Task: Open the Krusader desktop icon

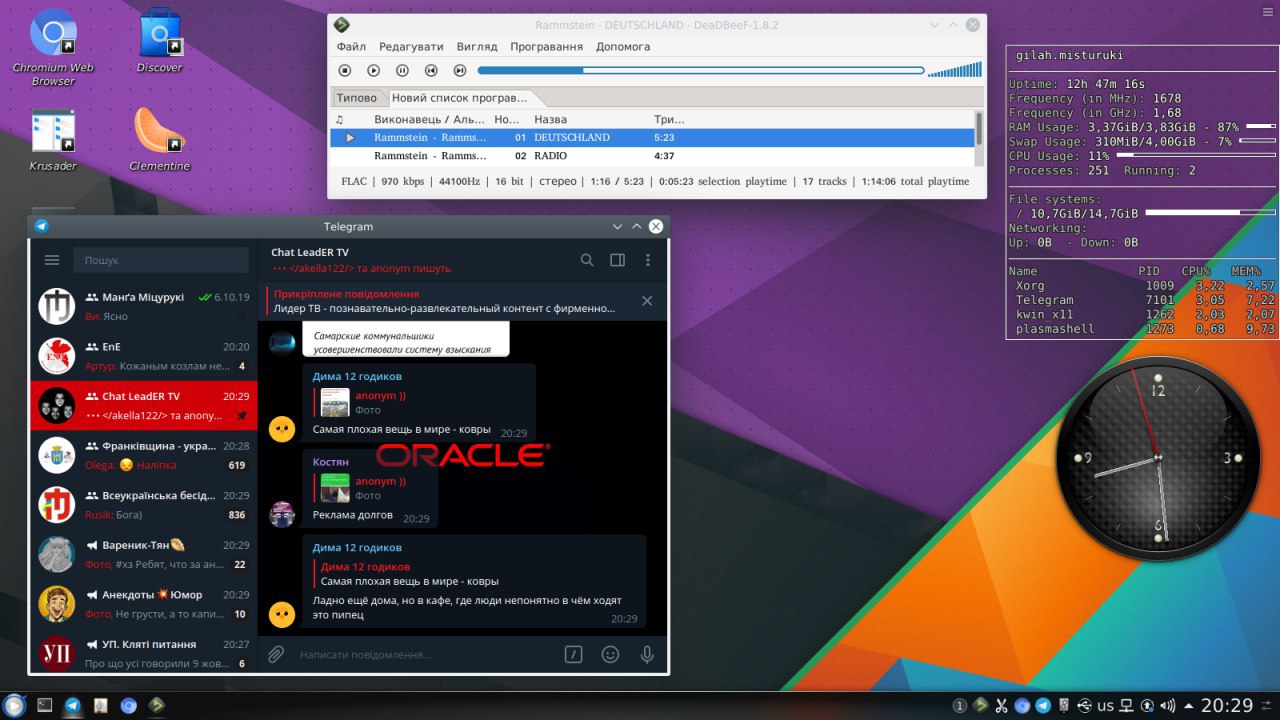Action: 53,139
